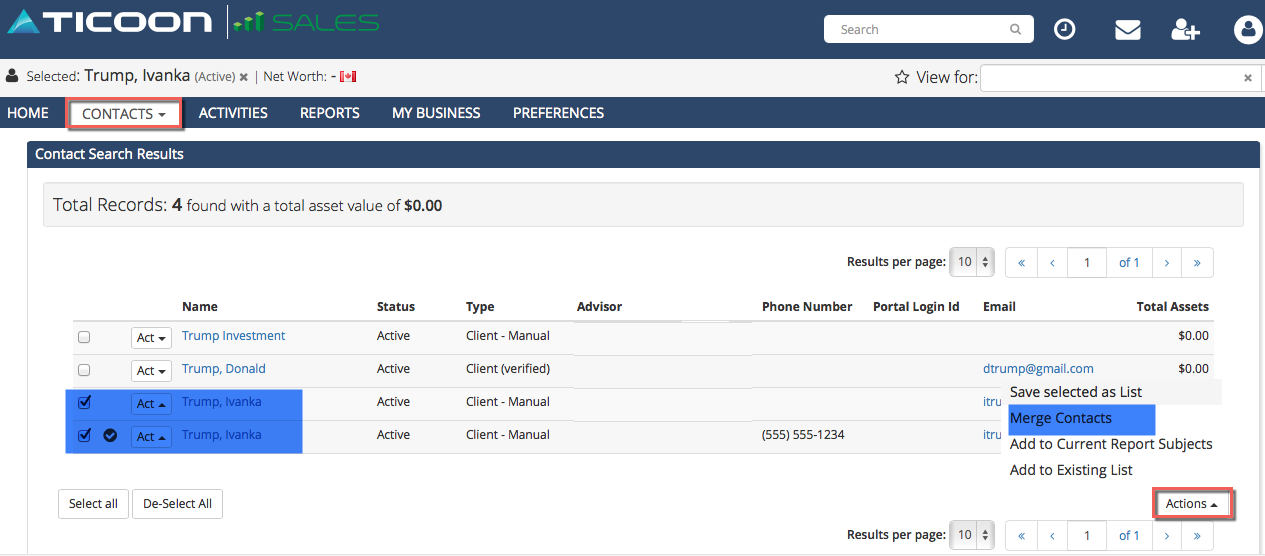
Task: Click the De-Select All button
Action: (x=177, y=504)
